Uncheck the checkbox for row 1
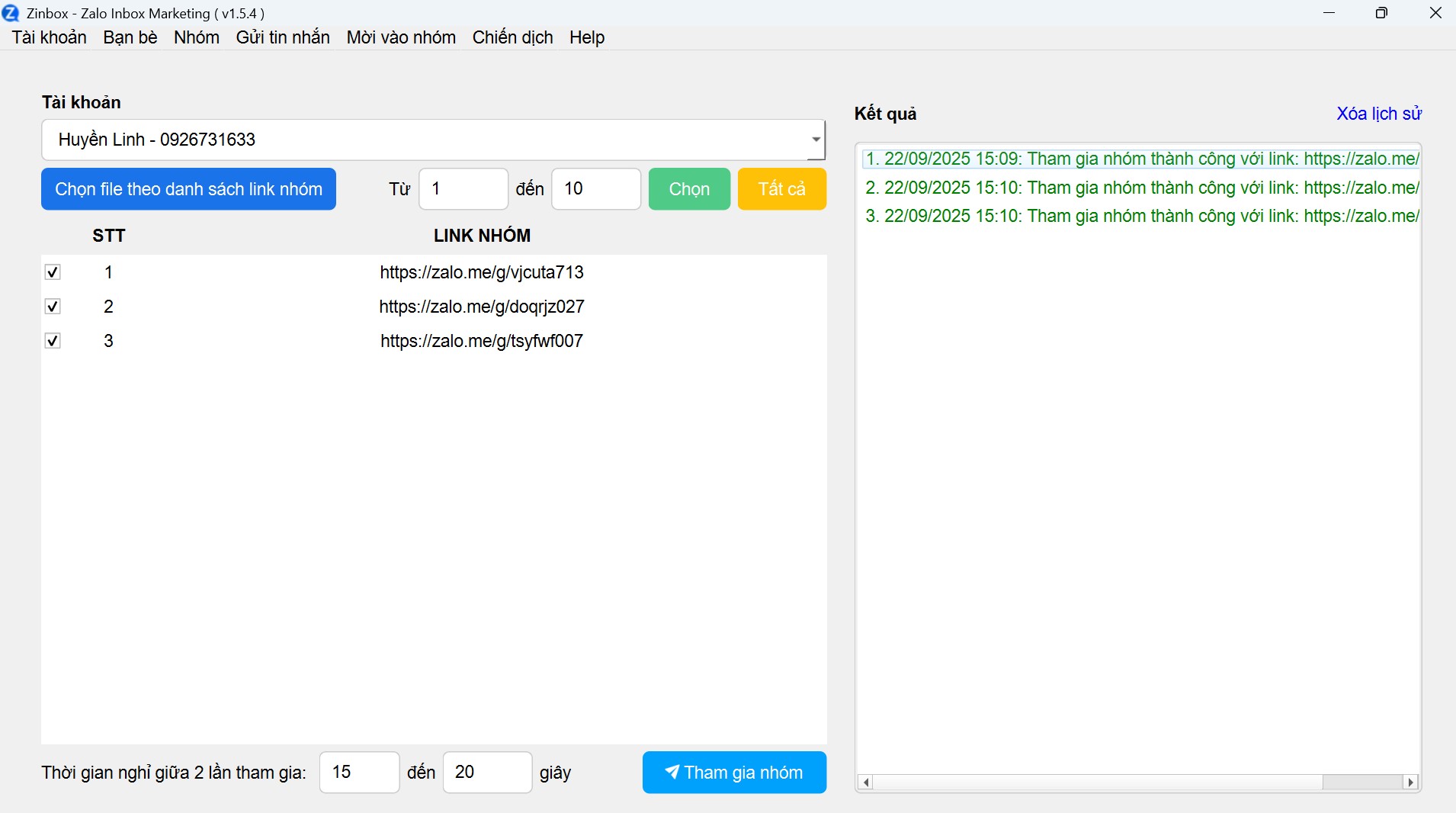The image size is (1456, 813). pyautogui.click(x=53, y=272)
